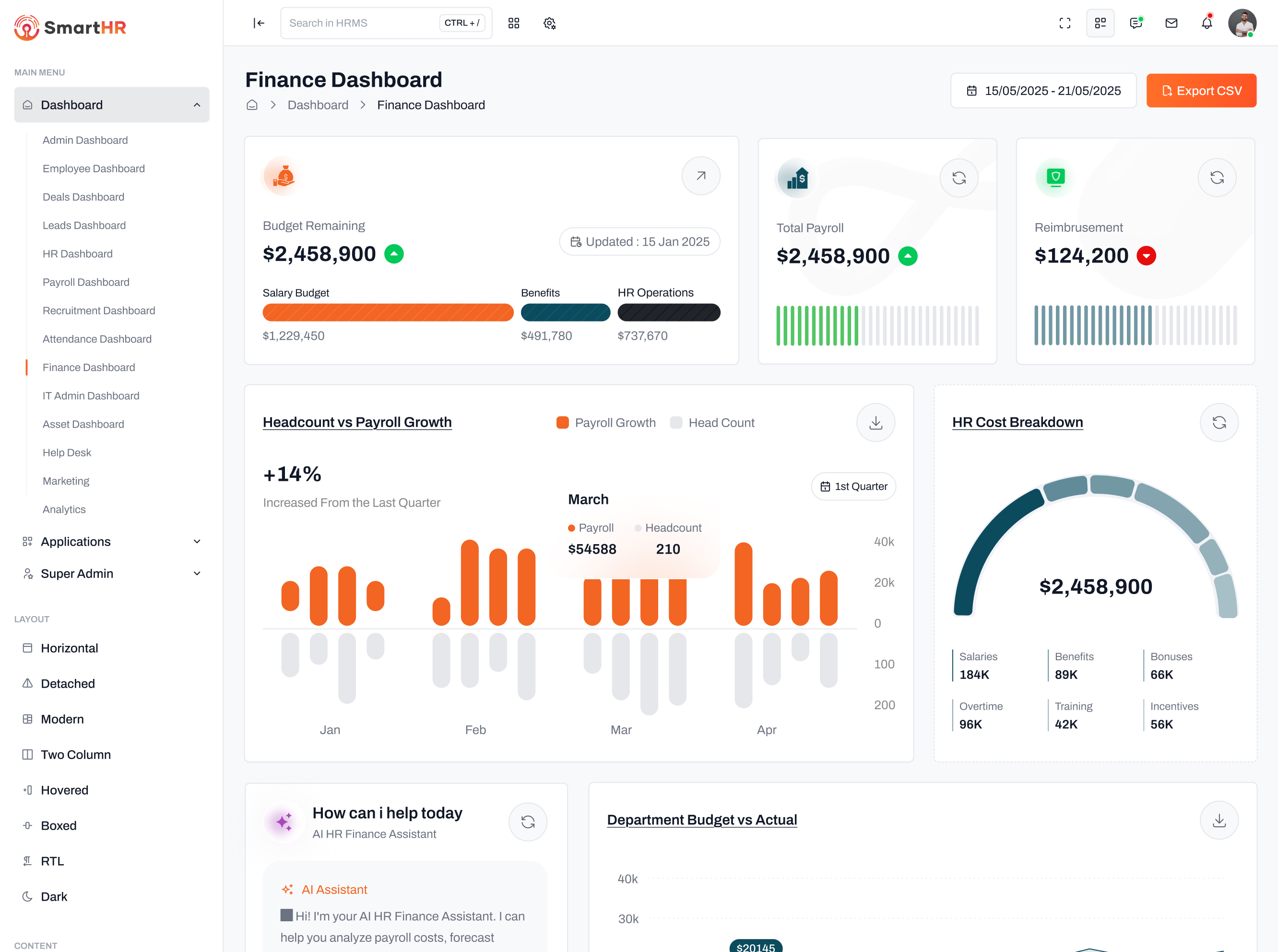
Task: Open the download icon on Headcount chart
Action: (875, 422)
